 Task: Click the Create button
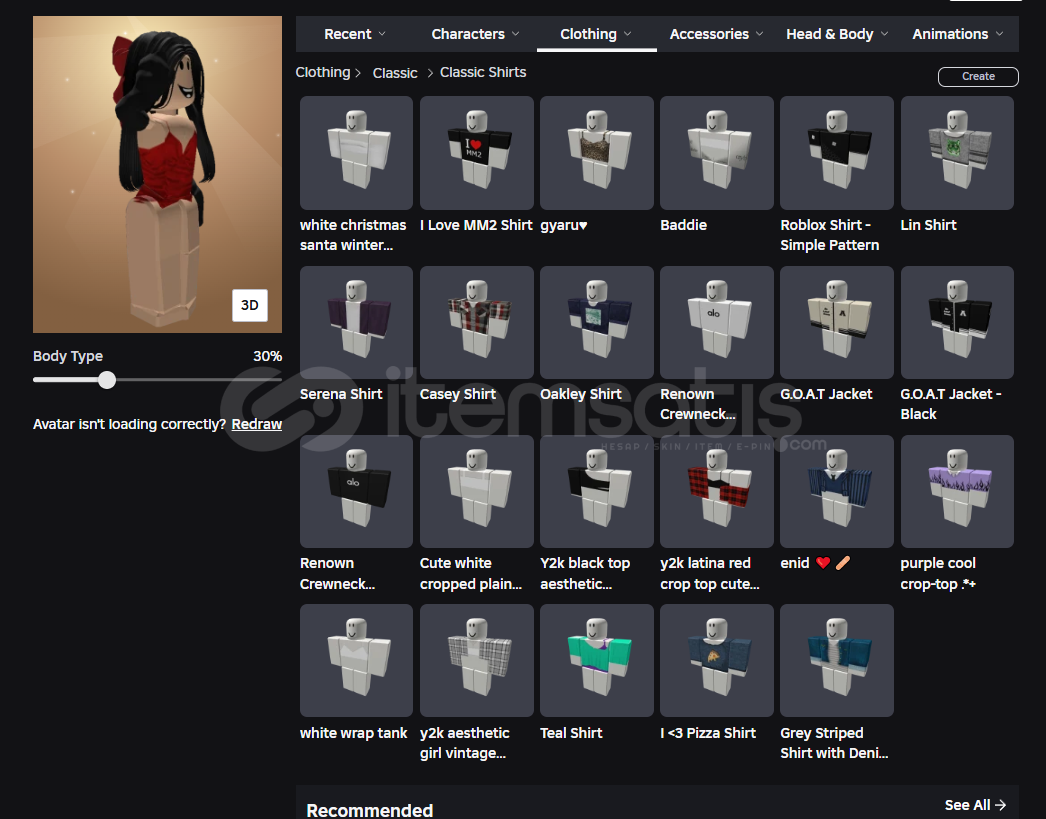click(978, 77)
